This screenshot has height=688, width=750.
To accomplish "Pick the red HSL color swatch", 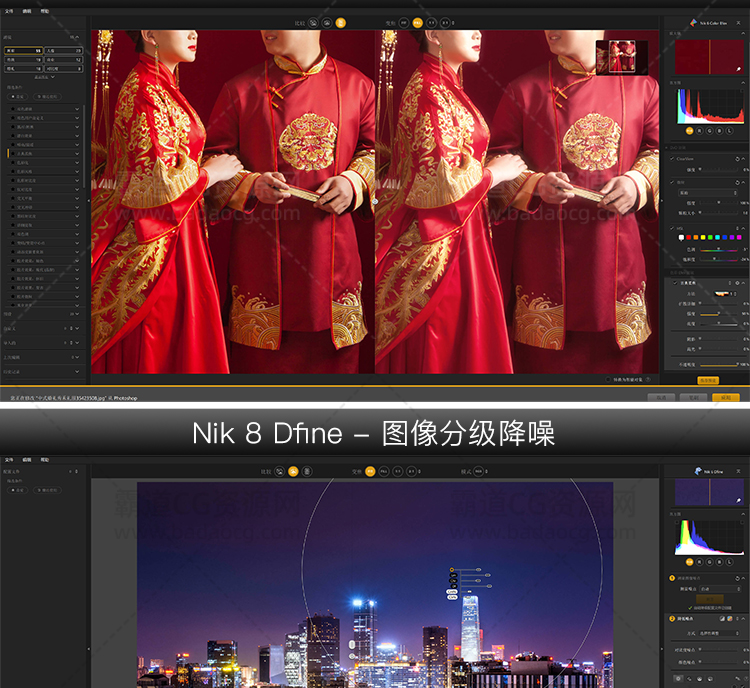I will coord(688,237).
